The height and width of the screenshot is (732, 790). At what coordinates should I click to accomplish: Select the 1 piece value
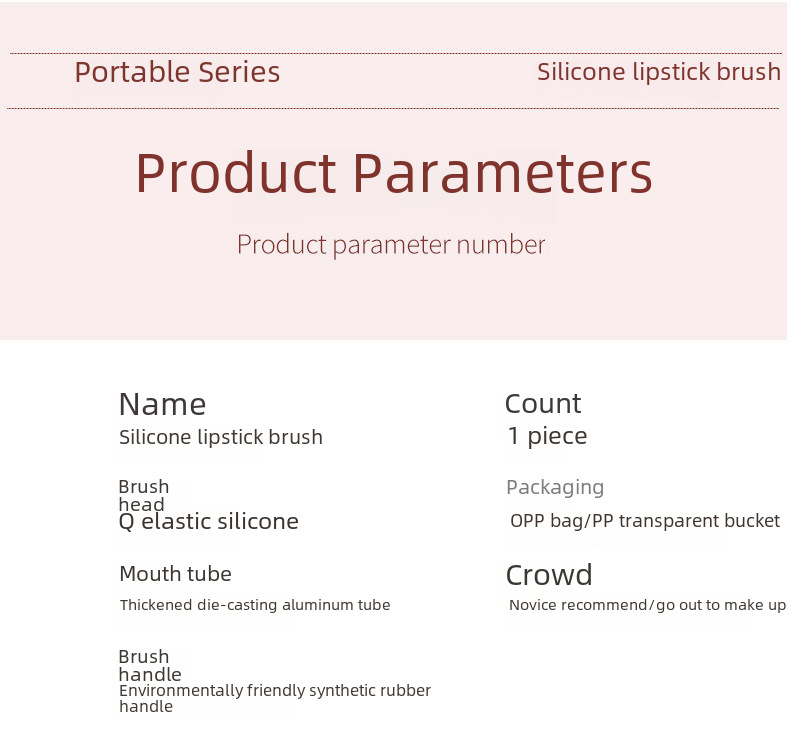(547, 436)
